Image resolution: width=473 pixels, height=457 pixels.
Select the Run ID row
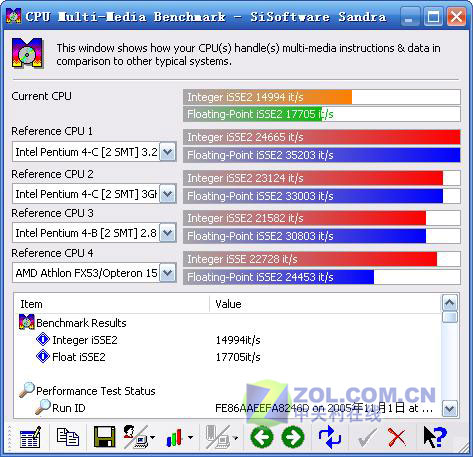tap(227, 408)
